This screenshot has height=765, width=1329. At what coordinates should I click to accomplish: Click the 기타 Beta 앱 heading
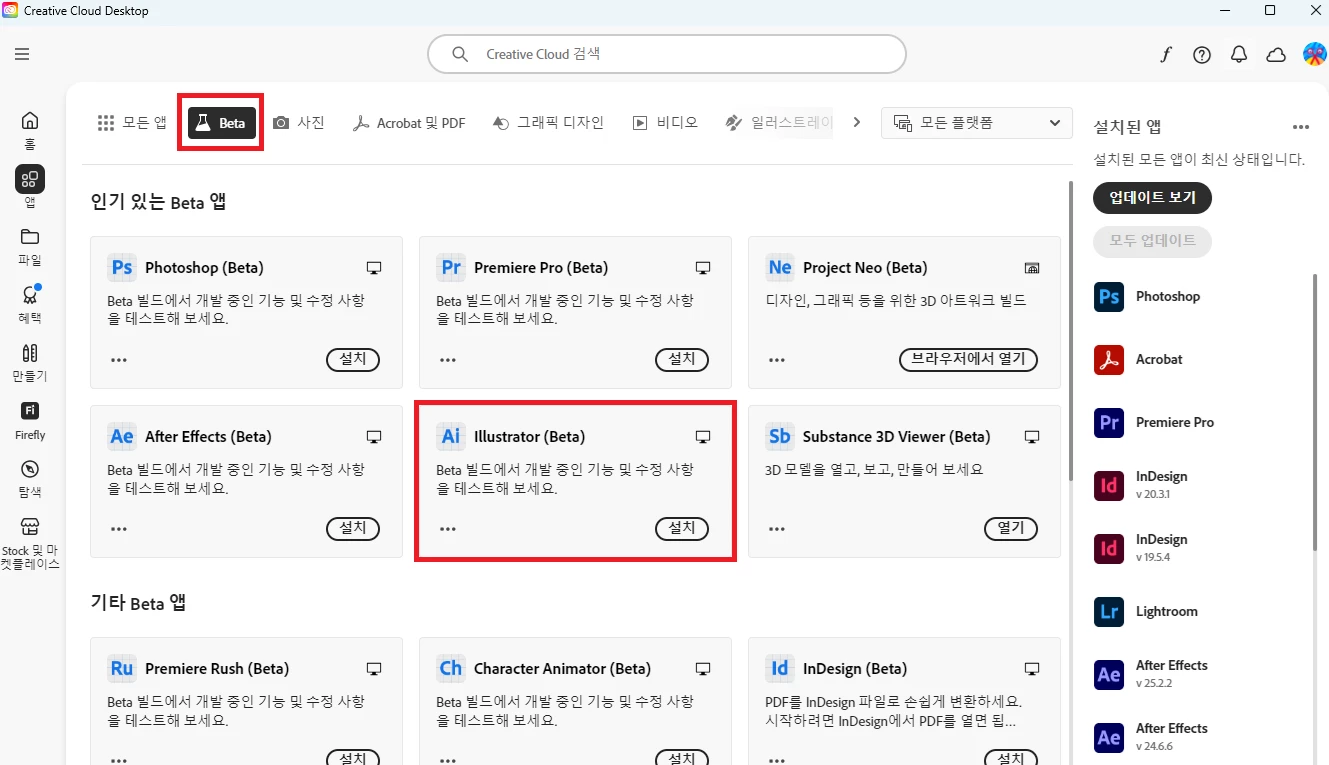(x=138, y=602)
